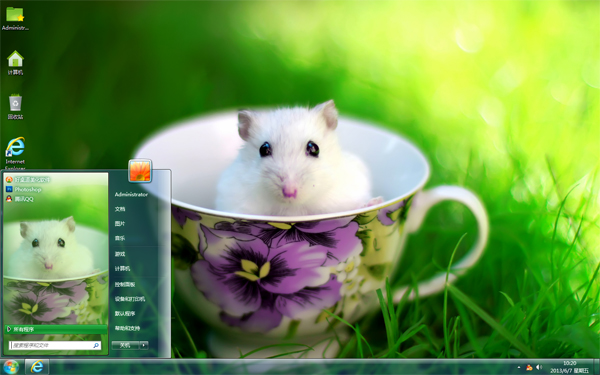Open the Administrator link in Start menu

(131, 194)
